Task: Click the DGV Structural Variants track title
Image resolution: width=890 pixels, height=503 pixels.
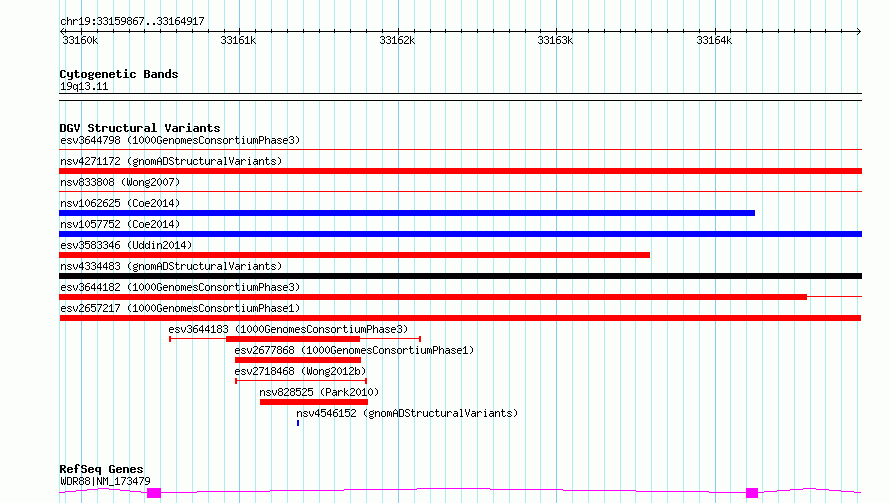Action: [140, 128]
